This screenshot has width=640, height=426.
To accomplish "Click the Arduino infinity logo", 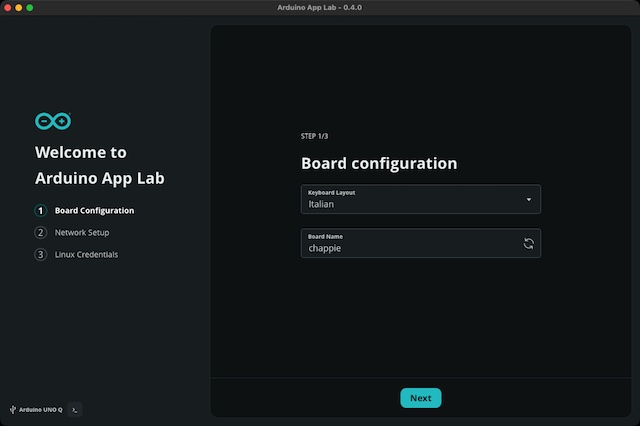I will pyautogui.click(x=52, y=121).
